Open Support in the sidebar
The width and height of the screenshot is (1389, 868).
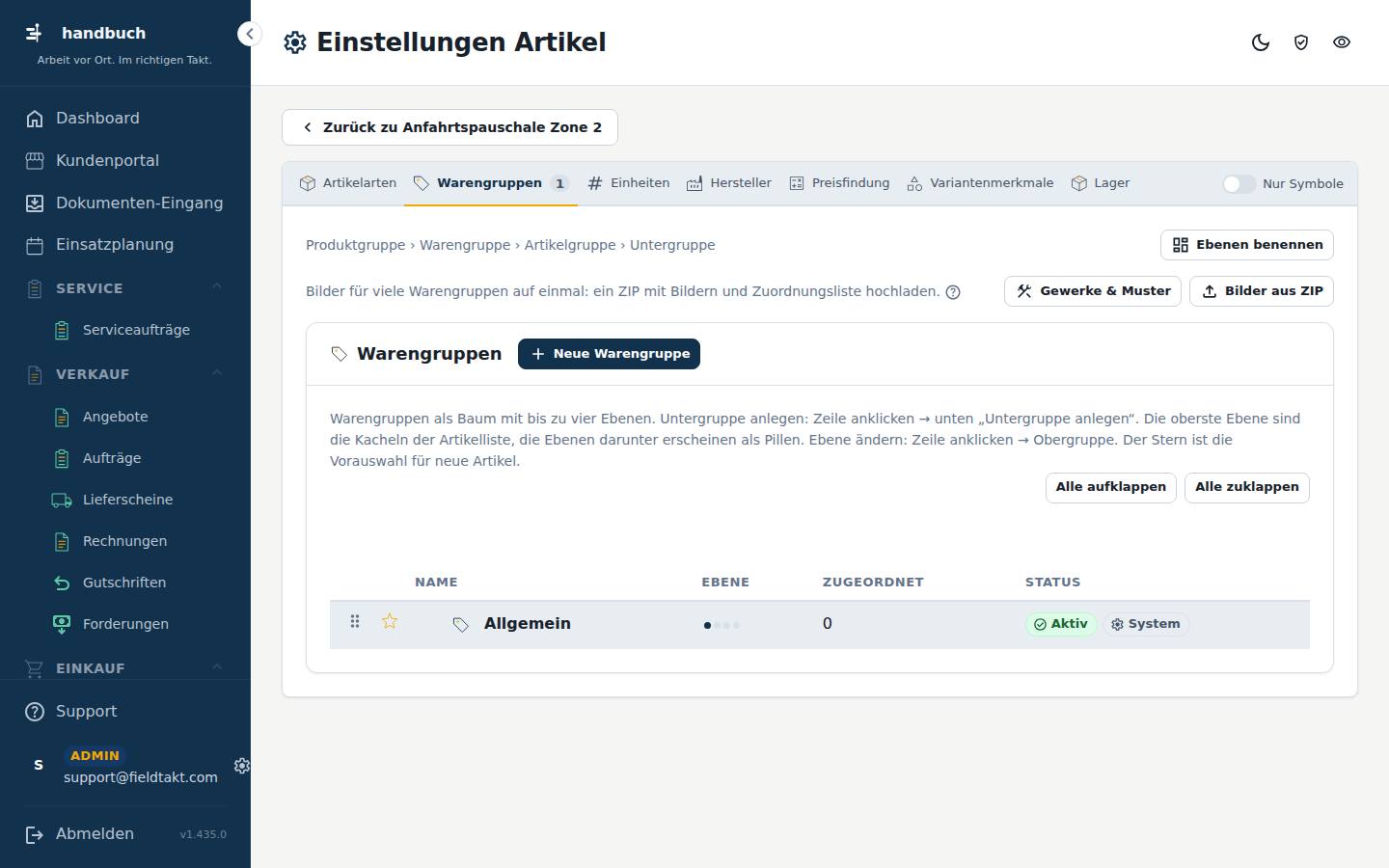pyautogui.click(x=125, y=712)
